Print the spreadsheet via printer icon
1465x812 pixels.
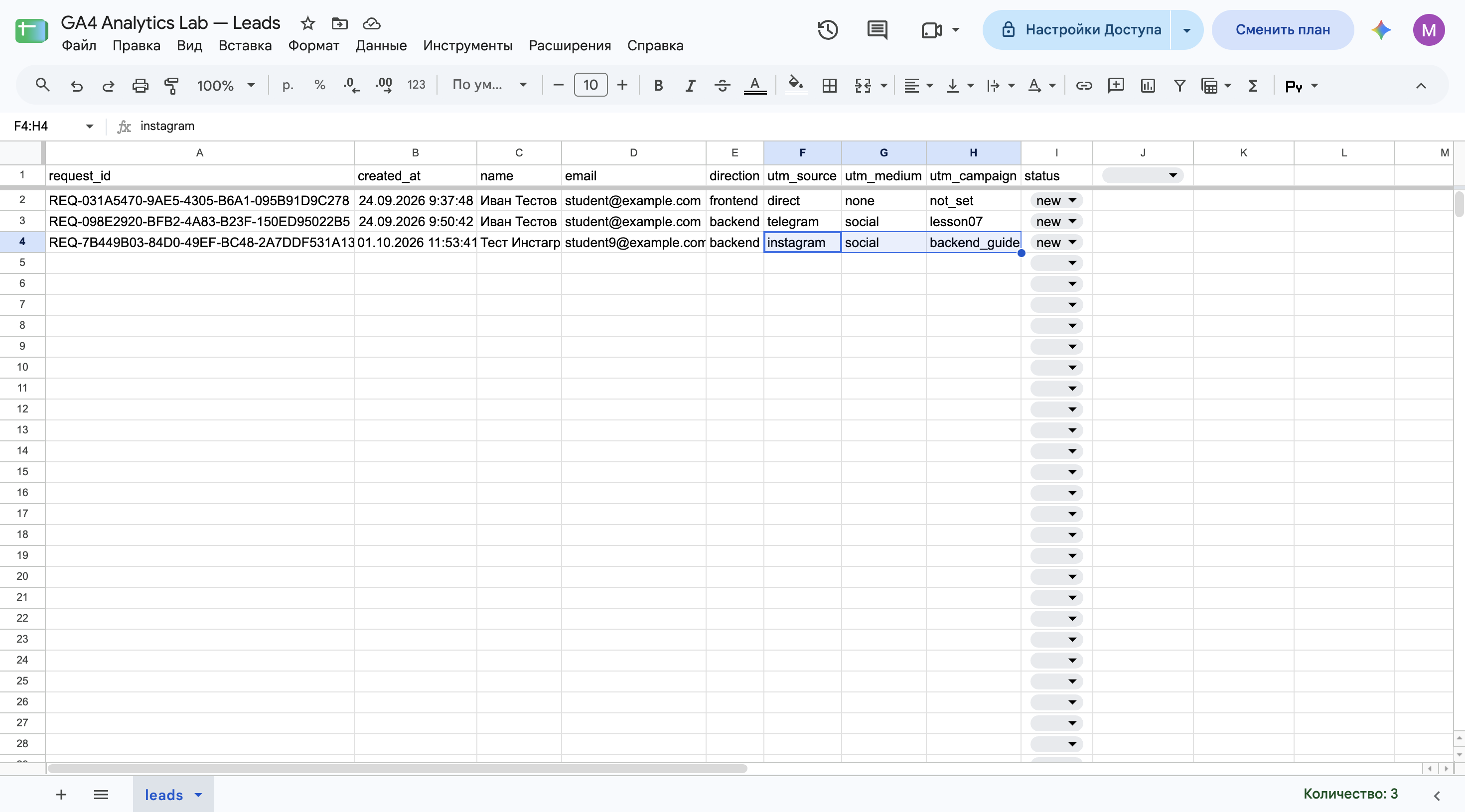(x=140, y=86)
